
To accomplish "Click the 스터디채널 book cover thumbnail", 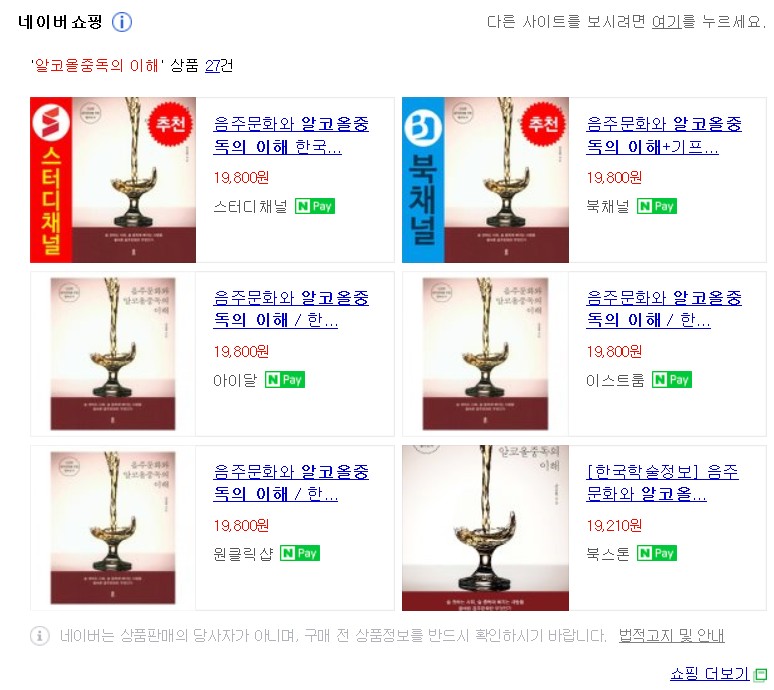I will (113, 180).
